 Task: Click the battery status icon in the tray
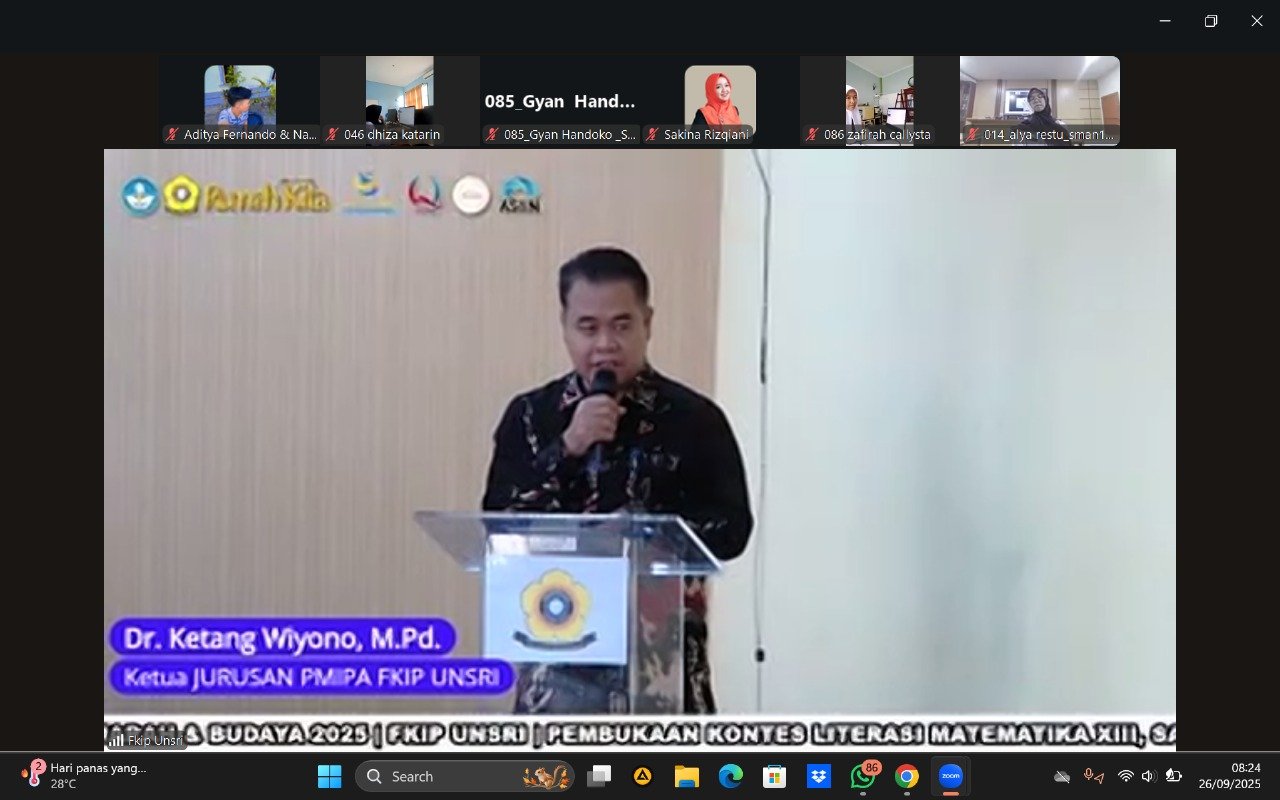(1173, 776)
